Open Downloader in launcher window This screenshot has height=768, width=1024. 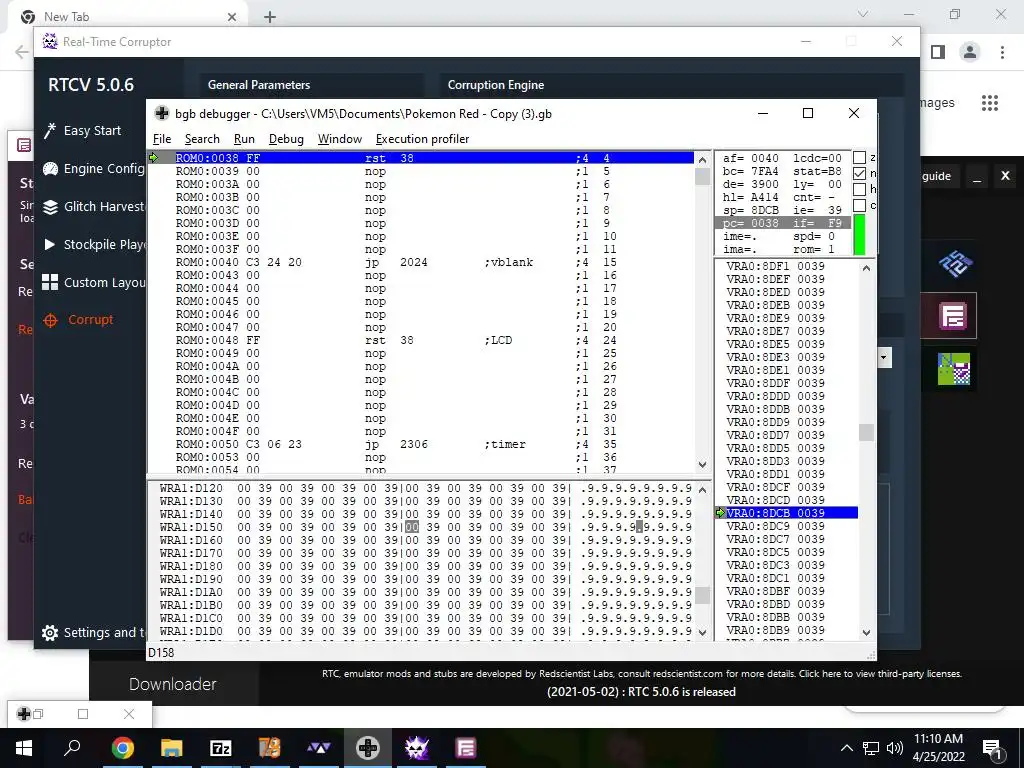tap(172, 684)
